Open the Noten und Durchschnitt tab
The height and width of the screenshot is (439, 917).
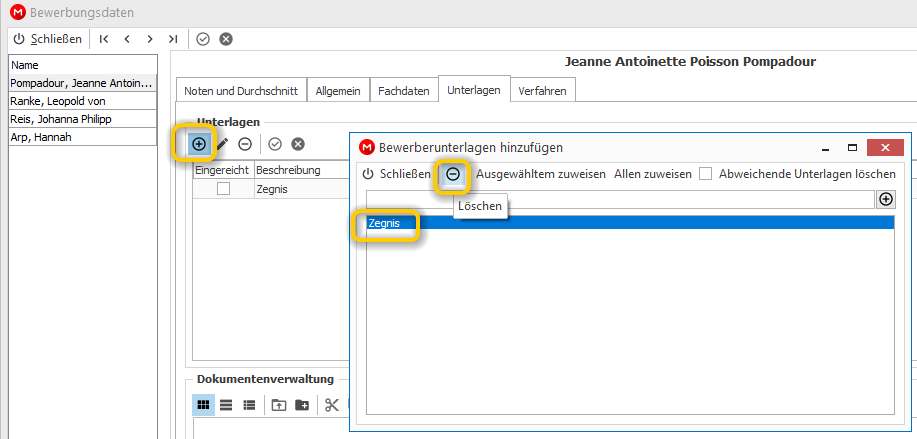241,91
